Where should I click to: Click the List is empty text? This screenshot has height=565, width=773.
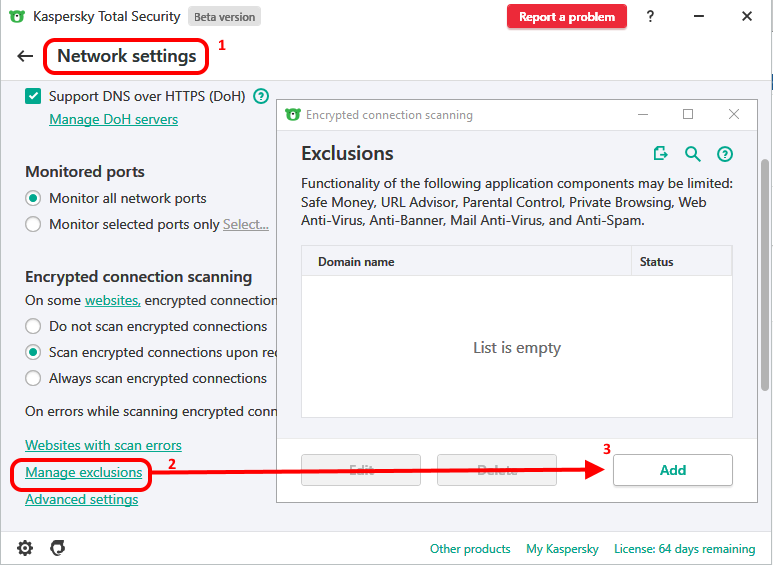(x=517, y=348)
